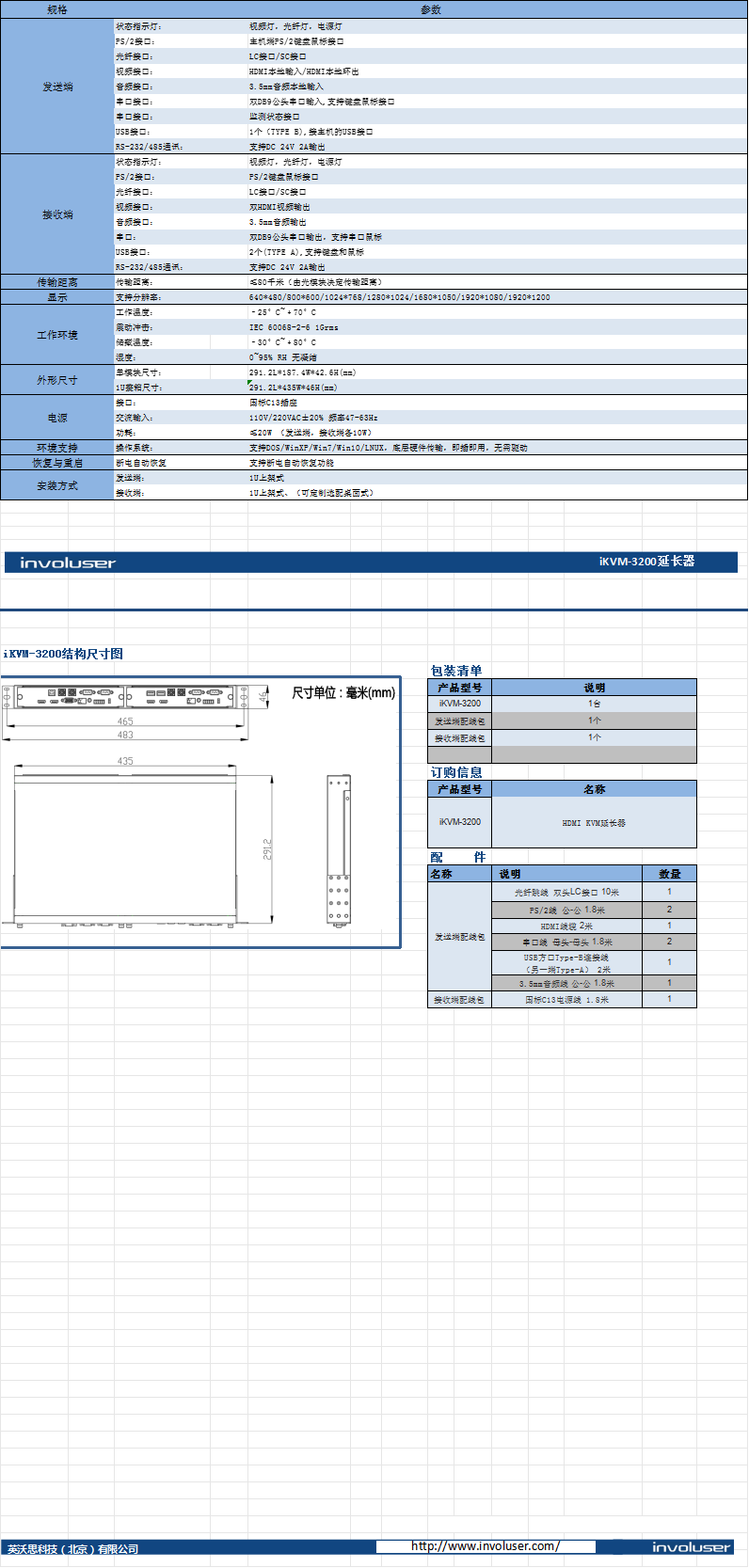Select the 国标C13电源线 1.8米 cell
749x1568 pixels.
click(567, 1000)
